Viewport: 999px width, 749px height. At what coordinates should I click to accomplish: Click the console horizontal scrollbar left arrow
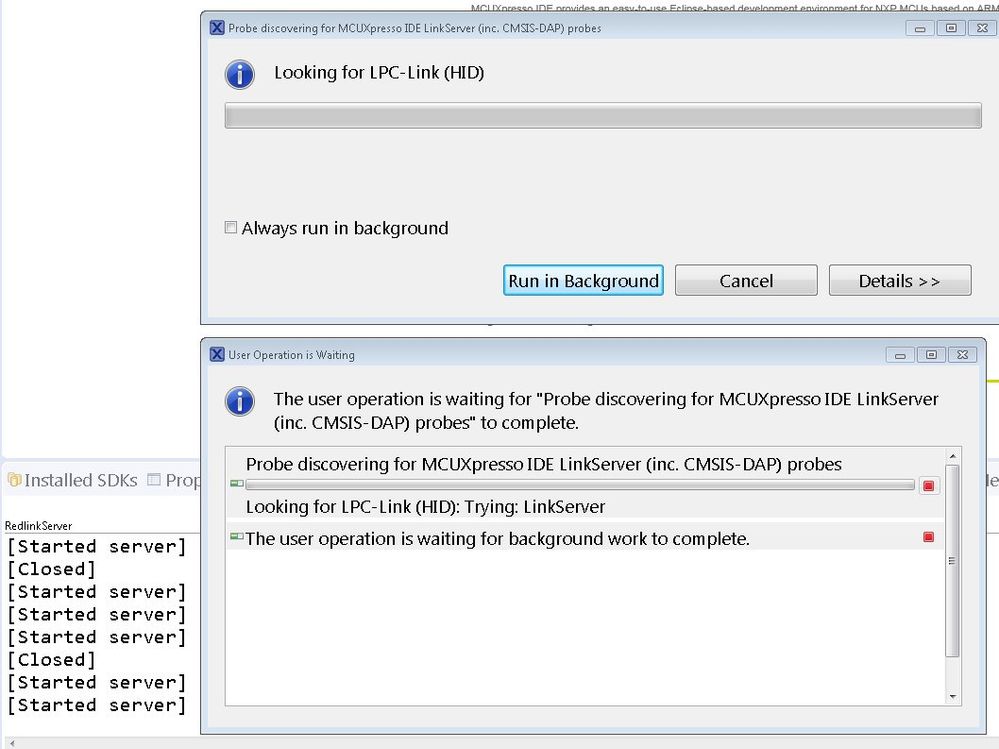coord(11,743)
